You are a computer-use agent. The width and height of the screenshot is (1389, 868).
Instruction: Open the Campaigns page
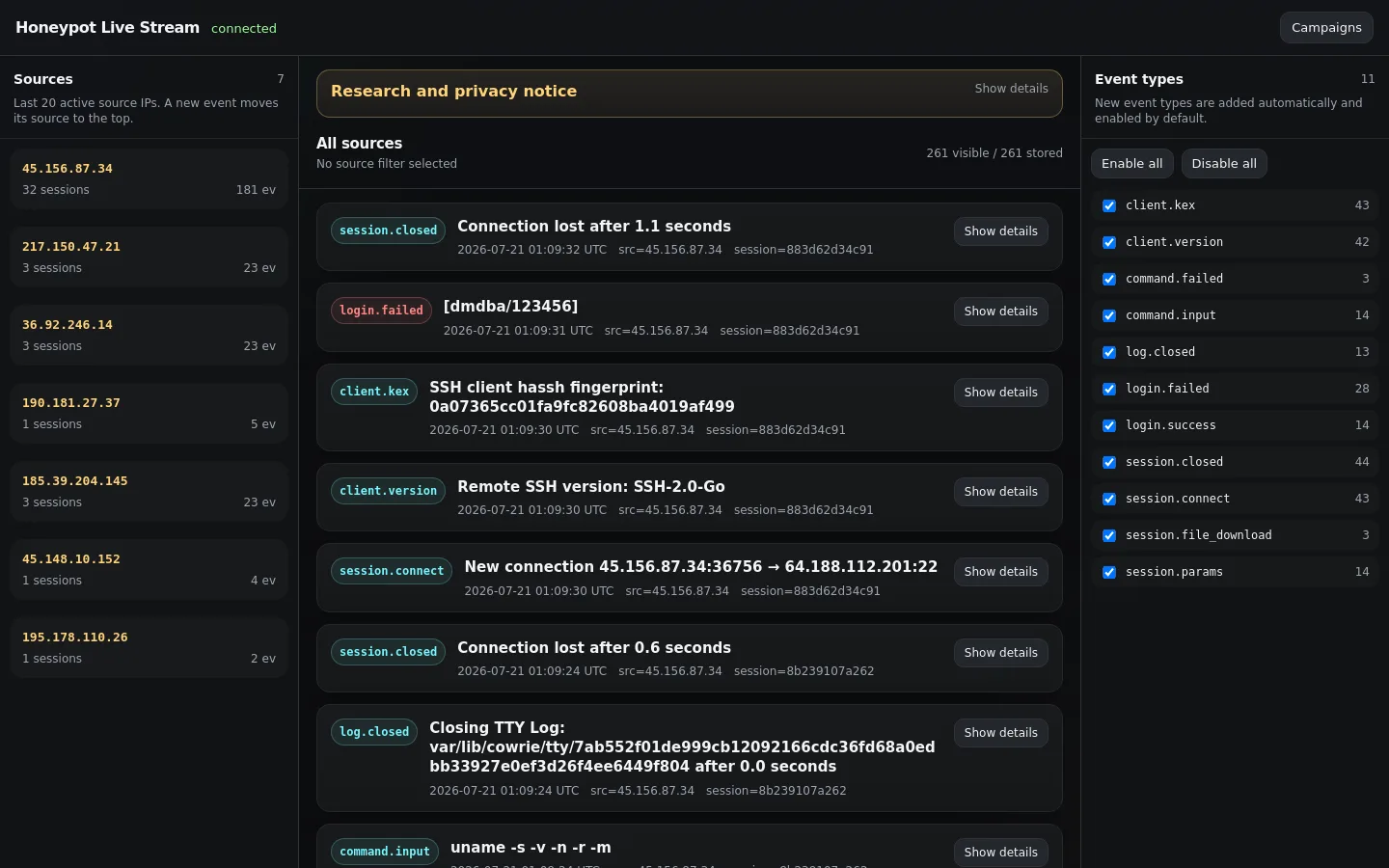[x=1326, y=27]
